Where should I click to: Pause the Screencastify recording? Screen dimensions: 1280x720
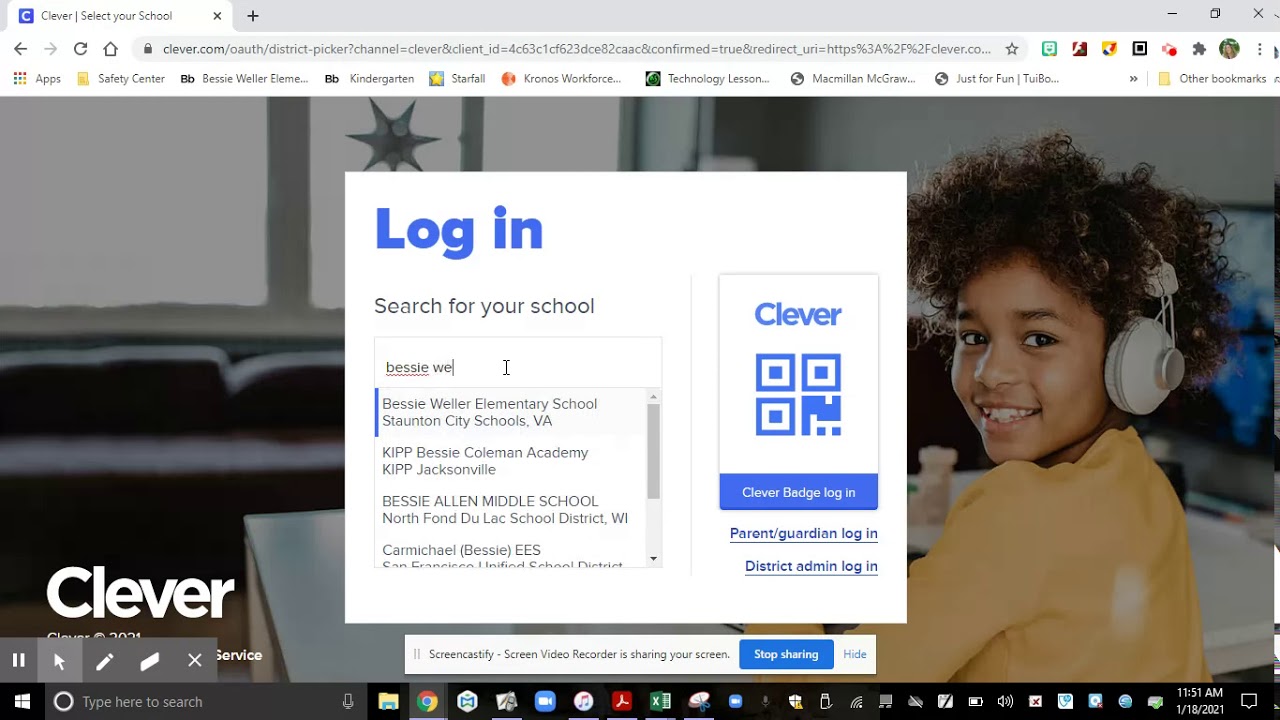[x=18, y=660]
